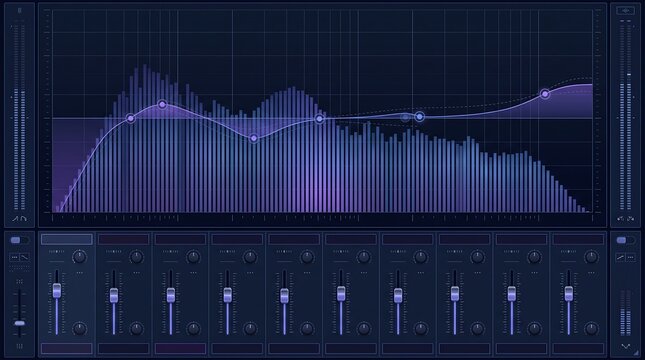Expand the chevron at bottom of right panel

click(626, 346)
